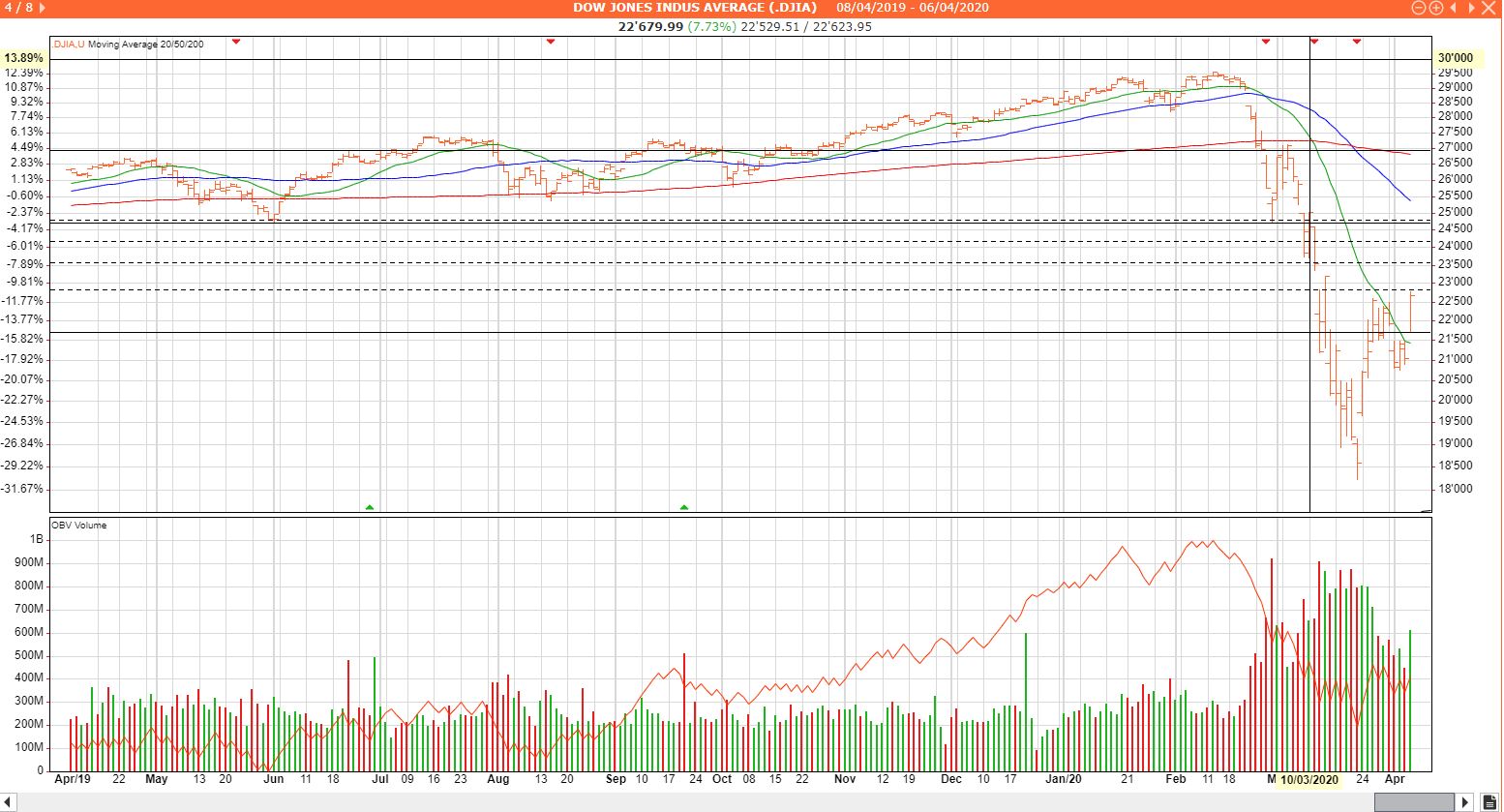Click the last price 22'679.99

click(x=650, y=26)
